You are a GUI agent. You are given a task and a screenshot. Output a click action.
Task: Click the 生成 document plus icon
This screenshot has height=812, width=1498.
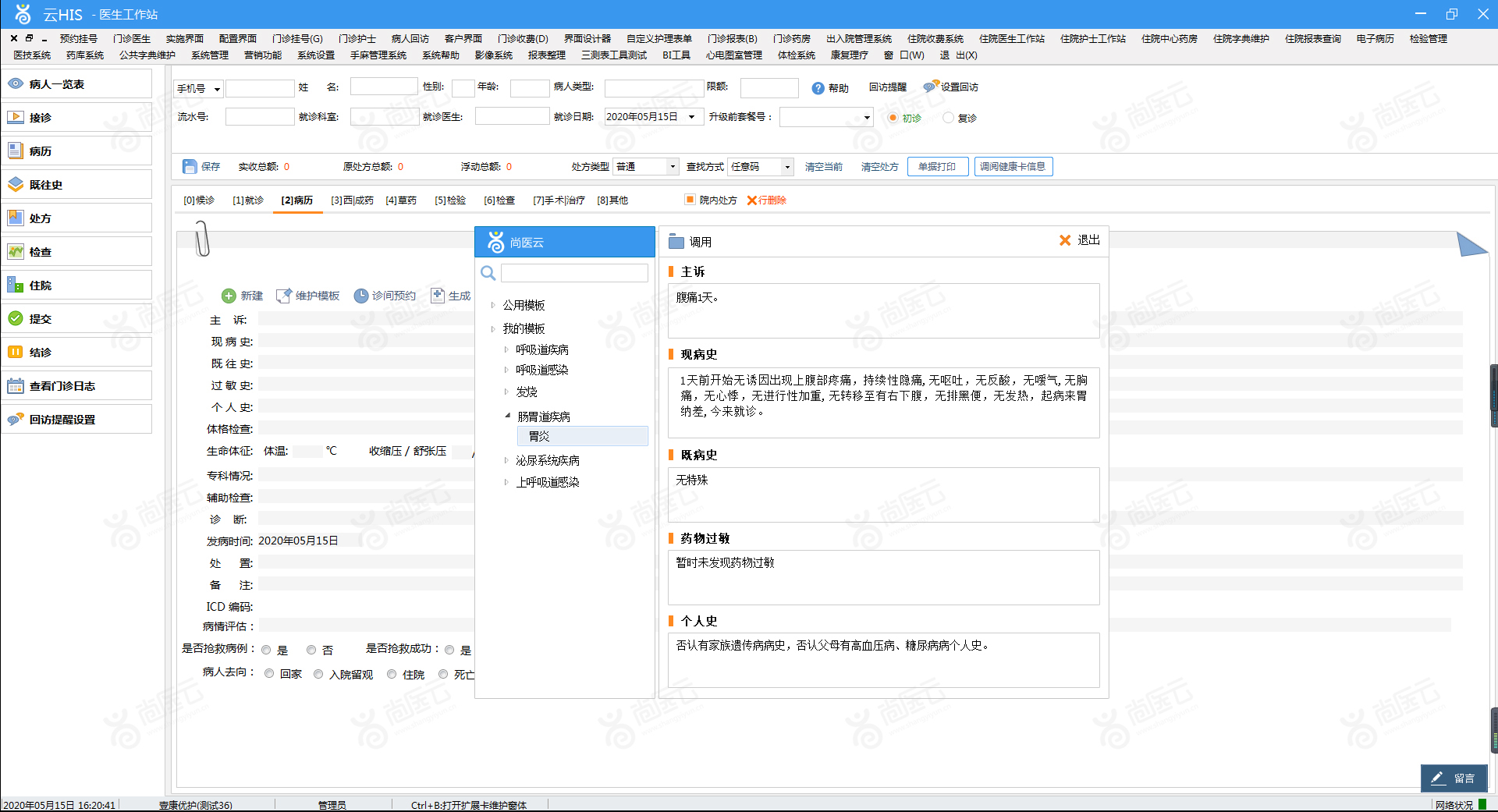pyautogui.click(x=438, y=295)
